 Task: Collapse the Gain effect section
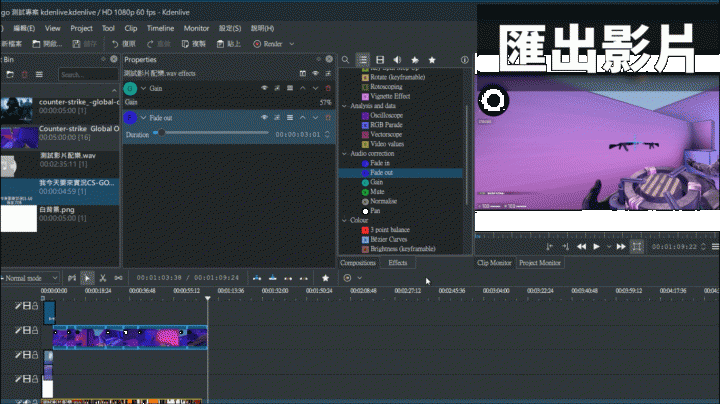tap(143, 88)
